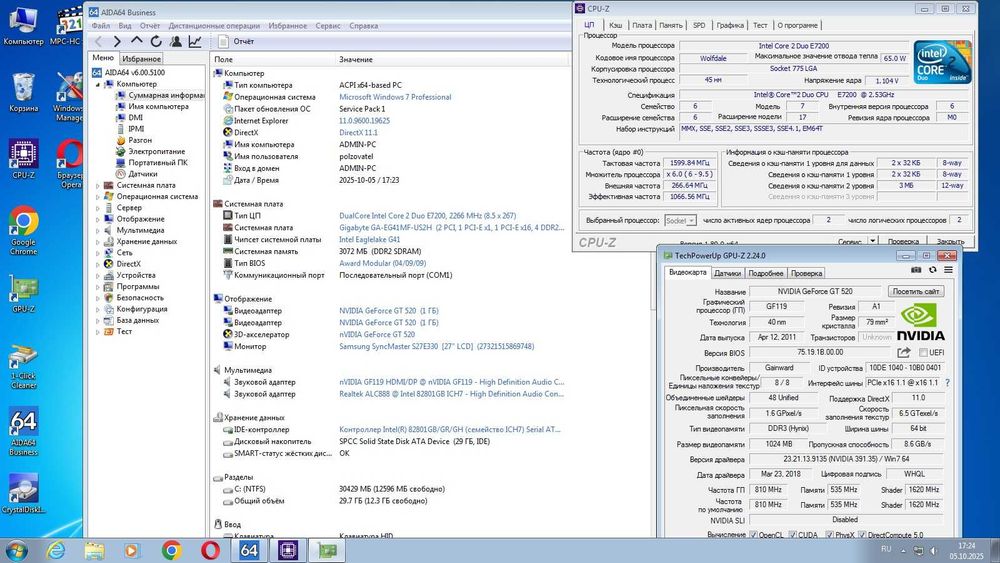
Task: Expand Операционная система tree node
Action: point(98,197)
